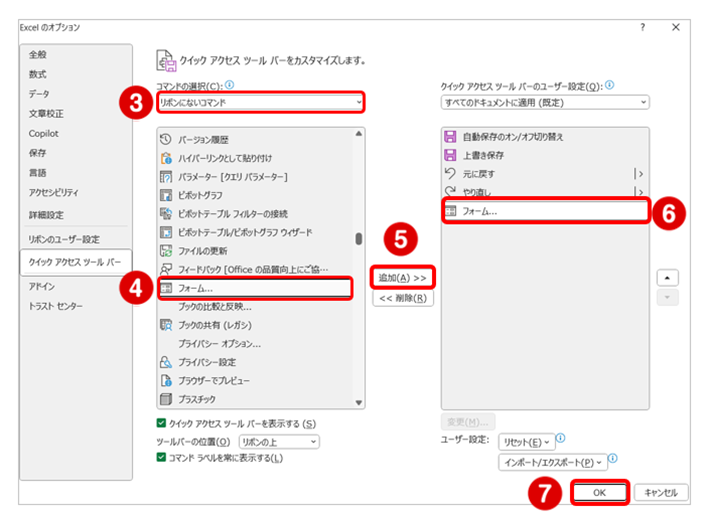The height and width of the screenshot is (513, 710).
Task: Open すべてのドキュメントに適用 dropdown
Action: point(545,102)
